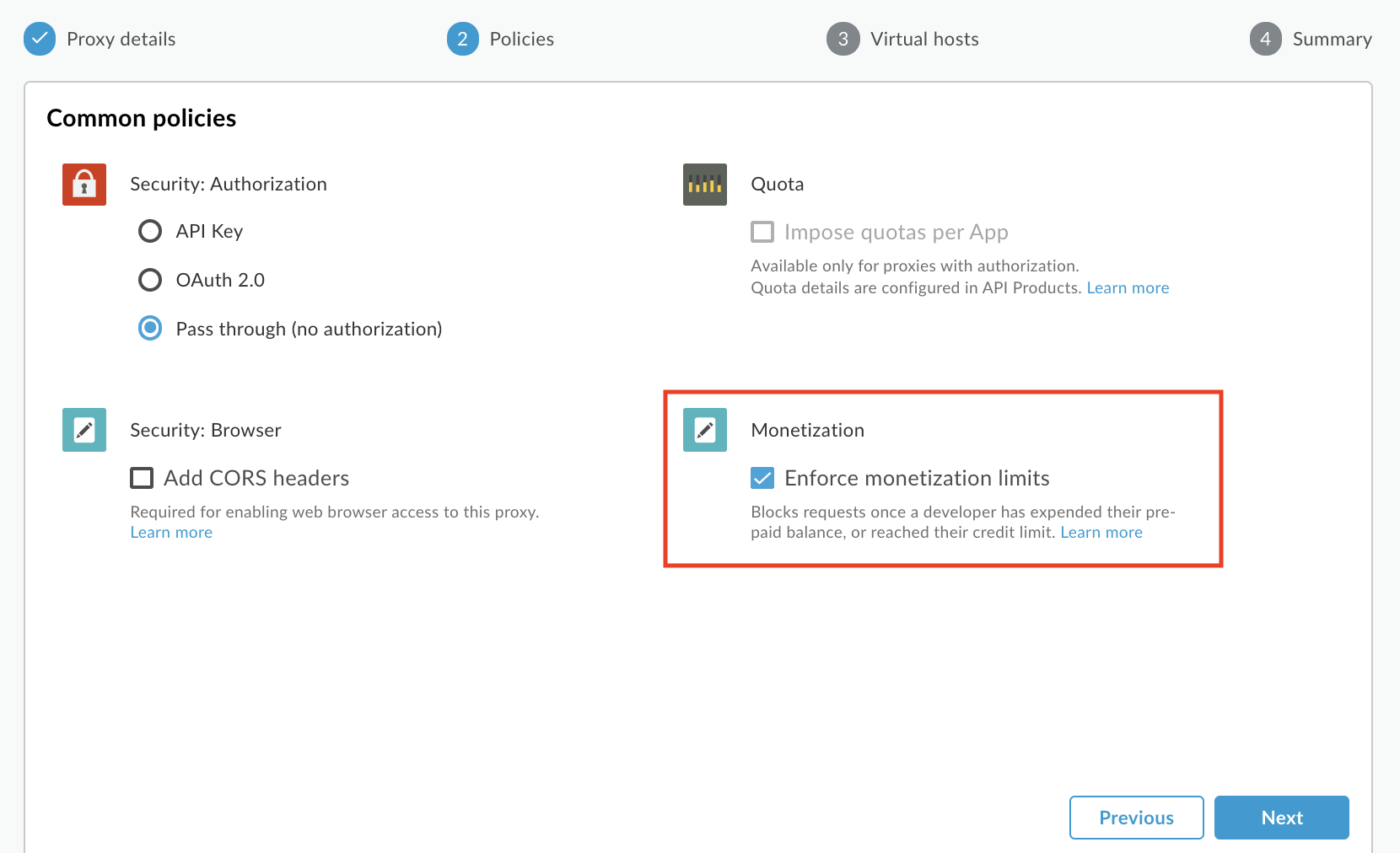1400x853 pixels.
Task: Click the Quota bar-chart icon
Action: click(704, 185)
